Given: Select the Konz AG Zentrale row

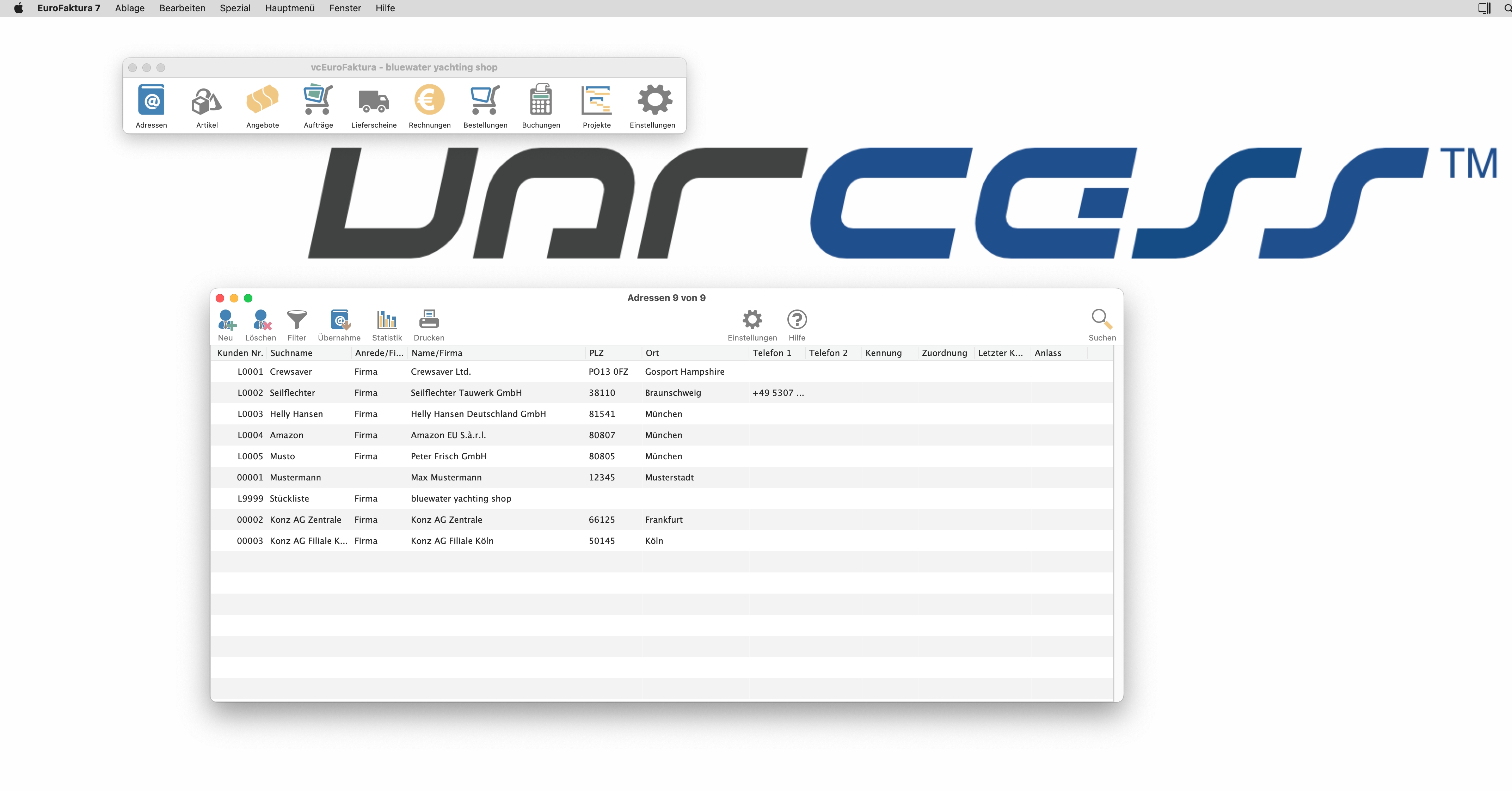Looking at the screenshot, I should click(x=446, y=520).
